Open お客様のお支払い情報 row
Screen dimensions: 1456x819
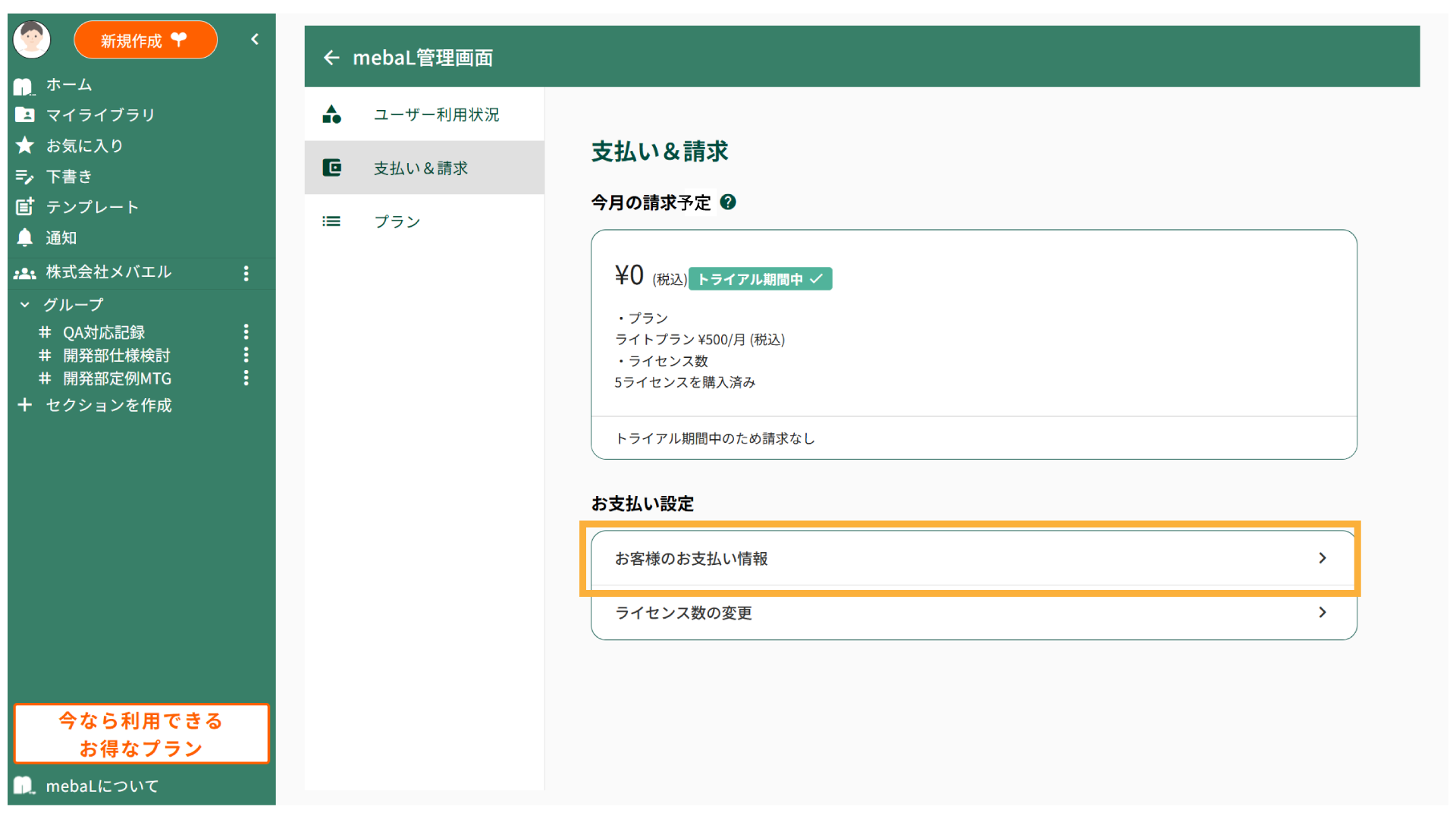[973, 559]
